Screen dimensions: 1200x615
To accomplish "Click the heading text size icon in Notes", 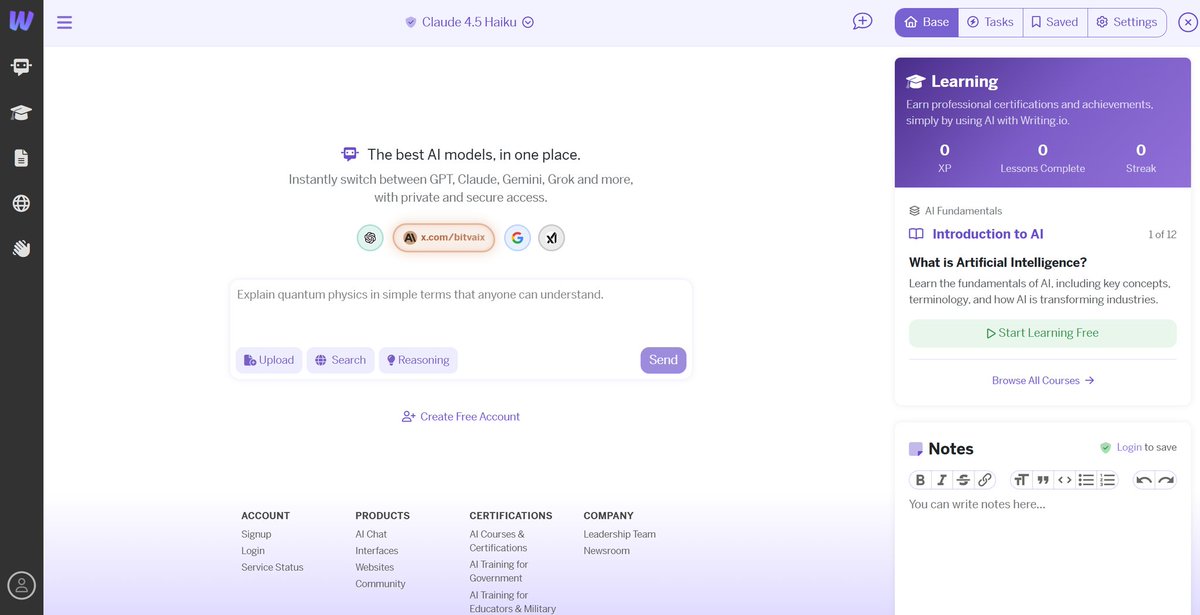I will tap(1021, 480).
